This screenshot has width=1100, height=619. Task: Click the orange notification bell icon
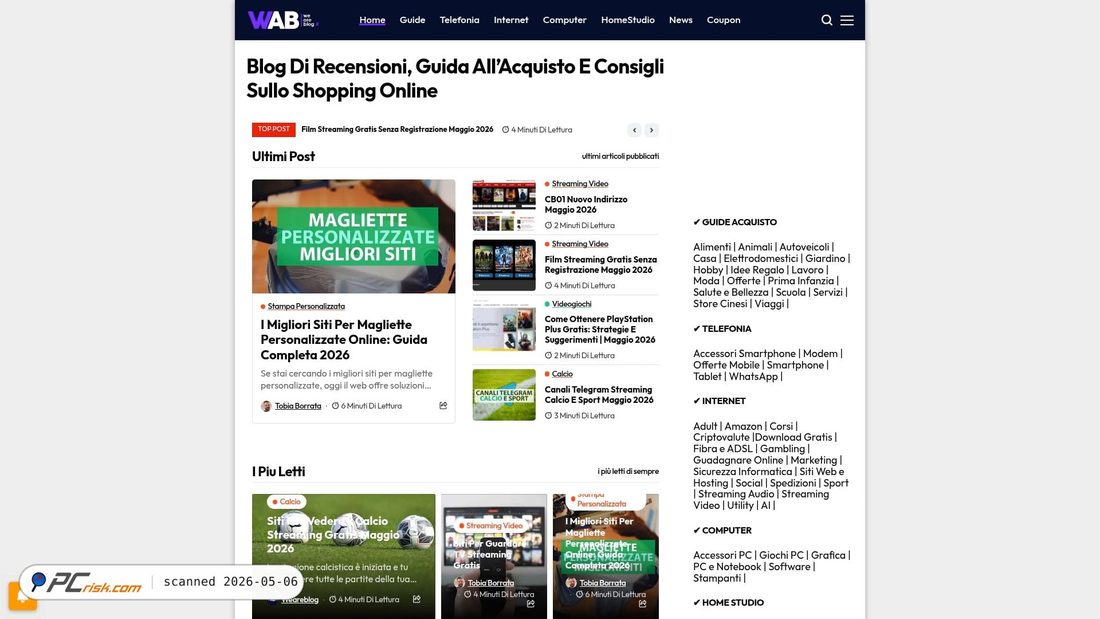(22, 597)
